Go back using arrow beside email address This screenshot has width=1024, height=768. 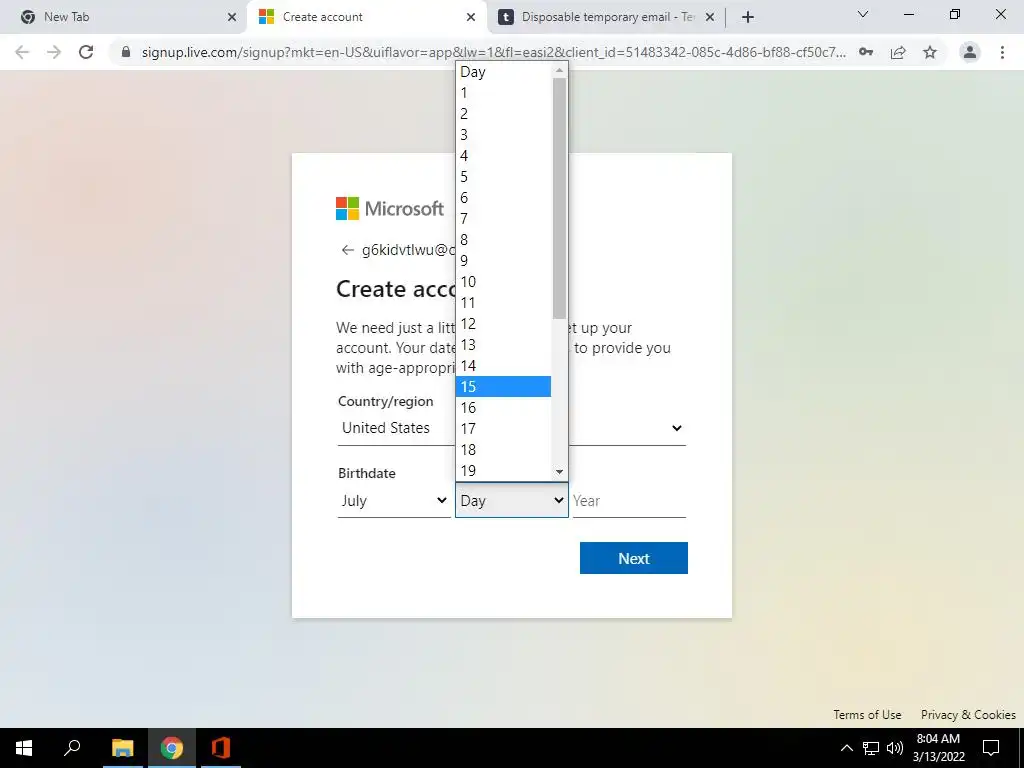347,250
